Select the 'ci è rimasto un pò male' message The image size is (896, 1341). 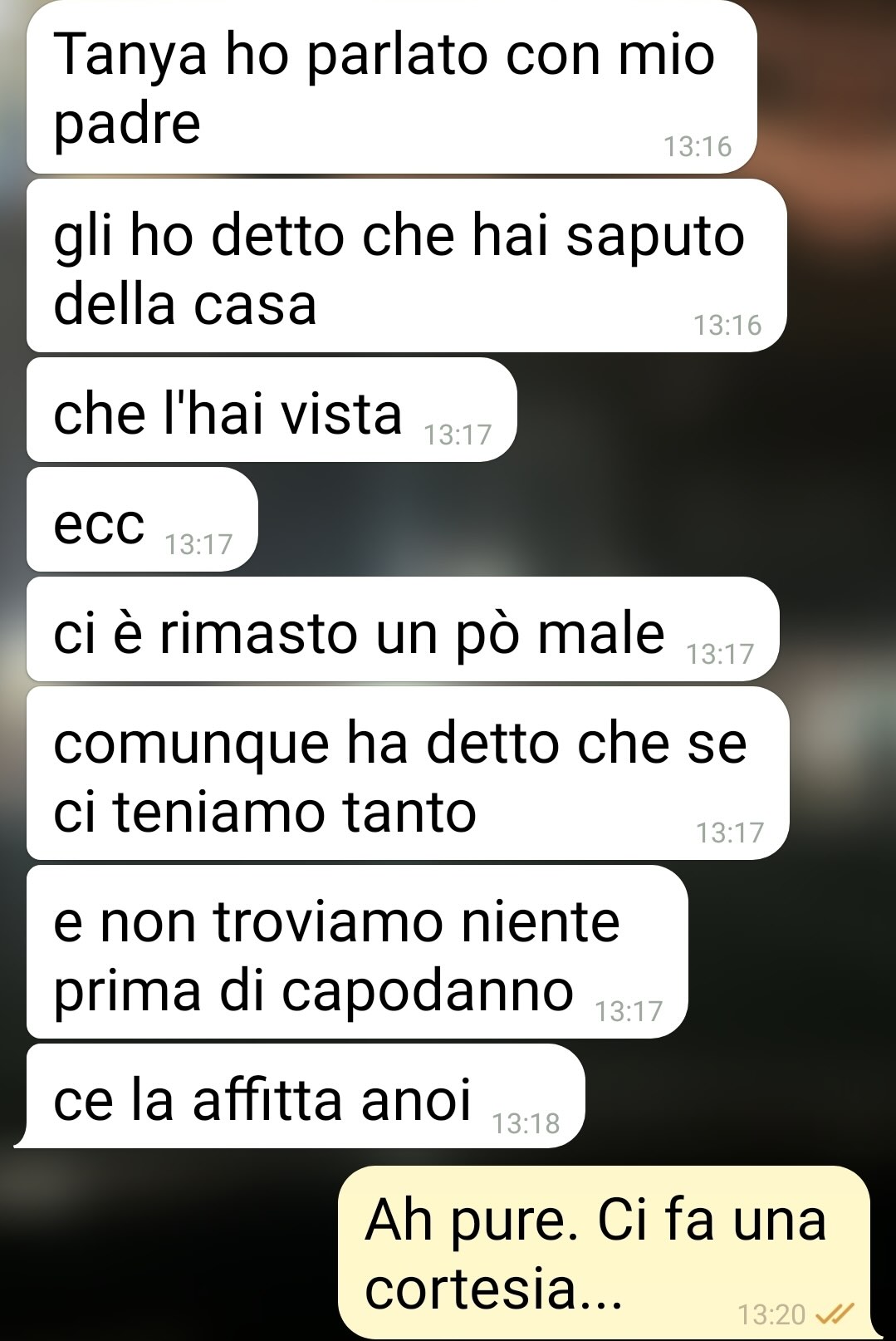pos(403,629)
